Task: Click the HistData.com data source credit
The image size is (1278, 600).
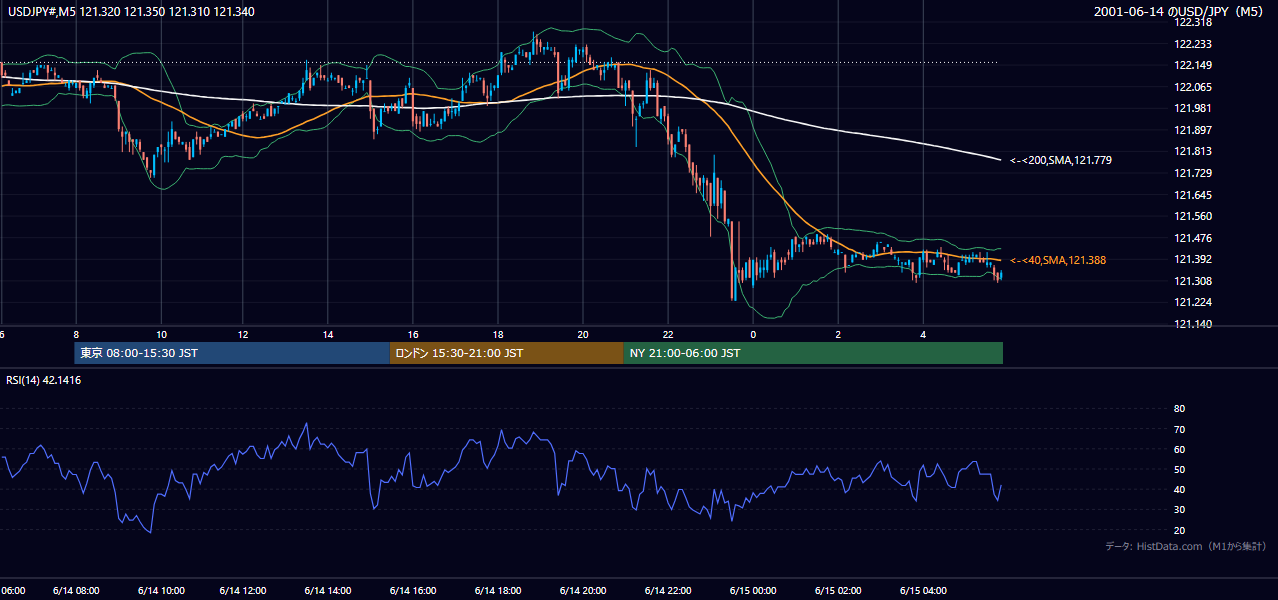Action: click(x=1185, y=546)
